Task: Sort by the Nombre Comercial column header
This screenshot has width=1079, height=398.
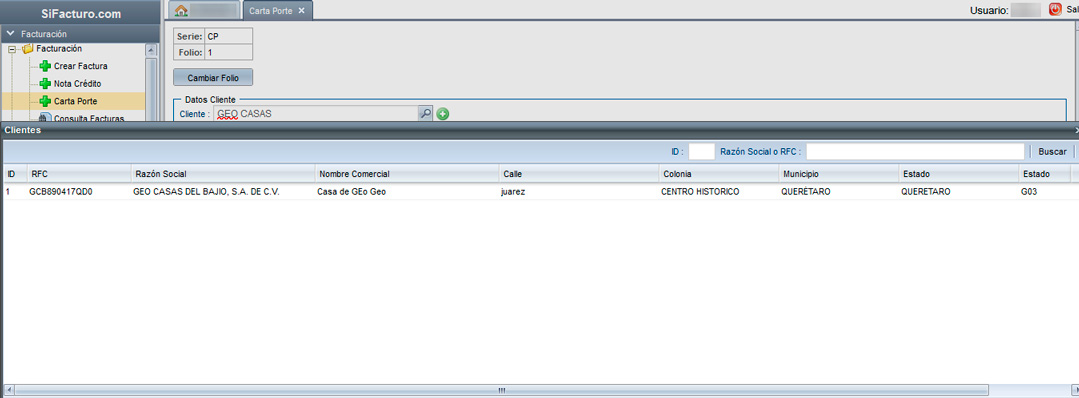Action: coord(407,174)
